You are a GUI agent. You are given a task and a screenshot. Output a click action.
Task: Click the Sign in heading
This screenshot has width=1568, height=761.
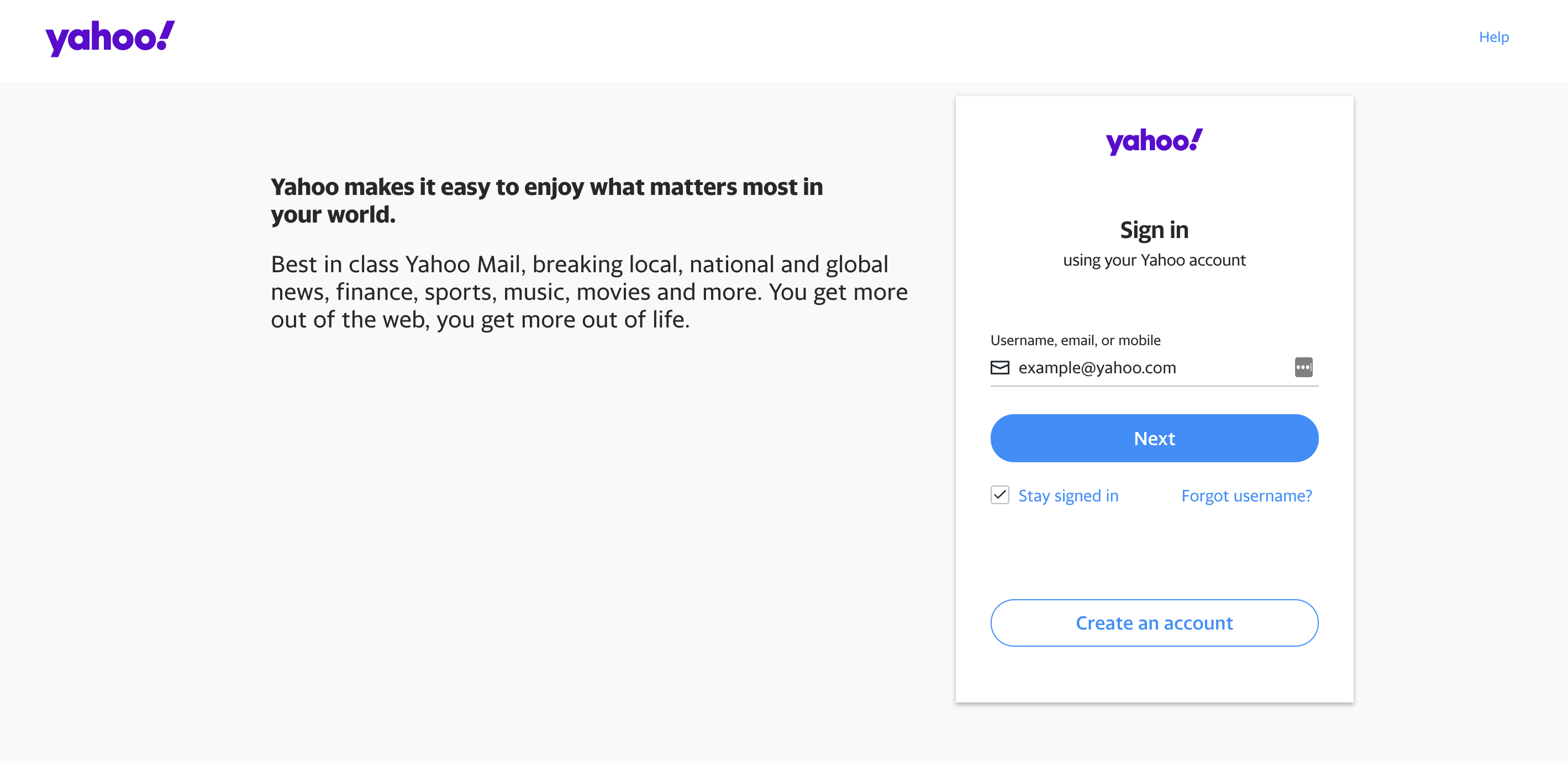coord(1154,230)
